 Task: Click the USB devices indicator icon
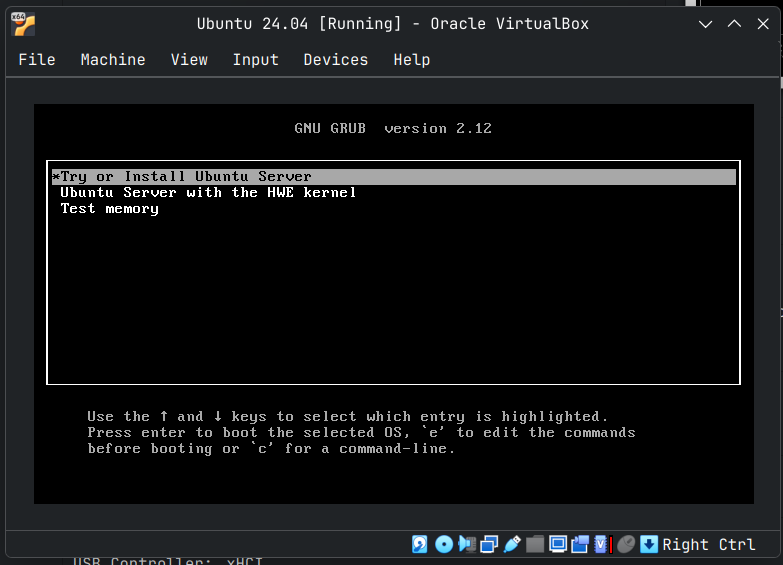[x=512, y=544]
